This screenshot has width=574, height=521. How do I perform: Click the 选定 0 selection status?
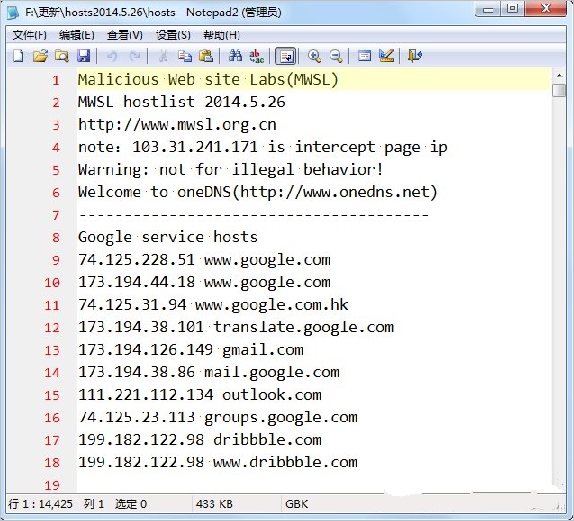131,504
